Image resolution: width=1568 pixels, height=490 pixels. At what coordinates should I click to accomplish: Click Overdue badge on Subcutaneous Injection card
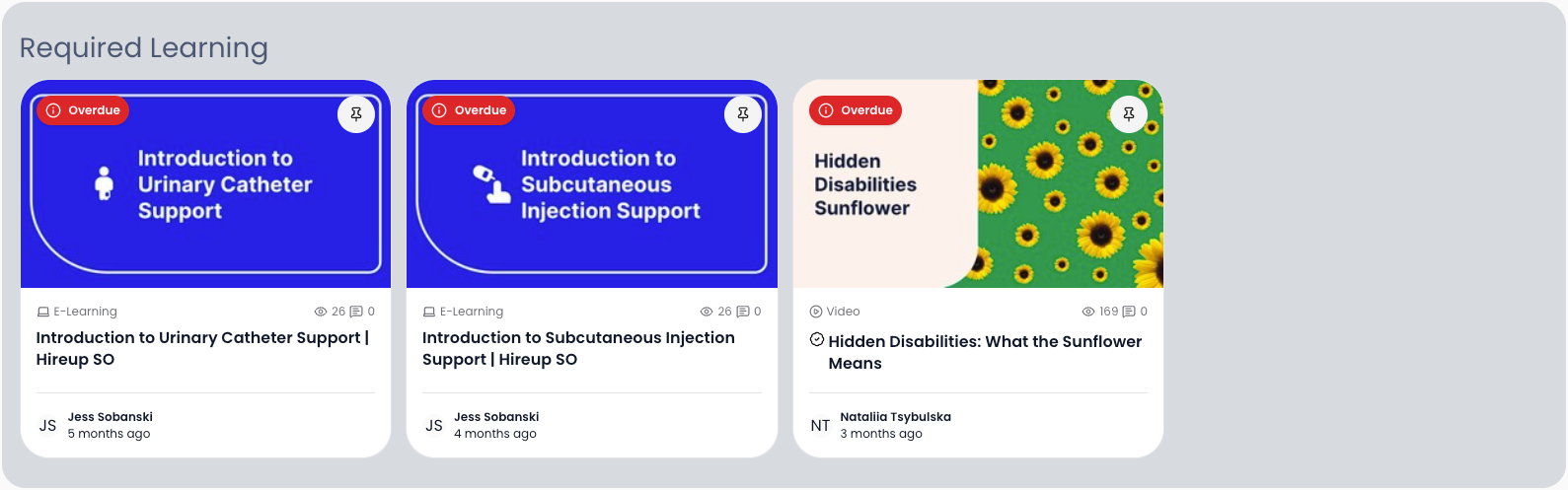tap(470, 110)
